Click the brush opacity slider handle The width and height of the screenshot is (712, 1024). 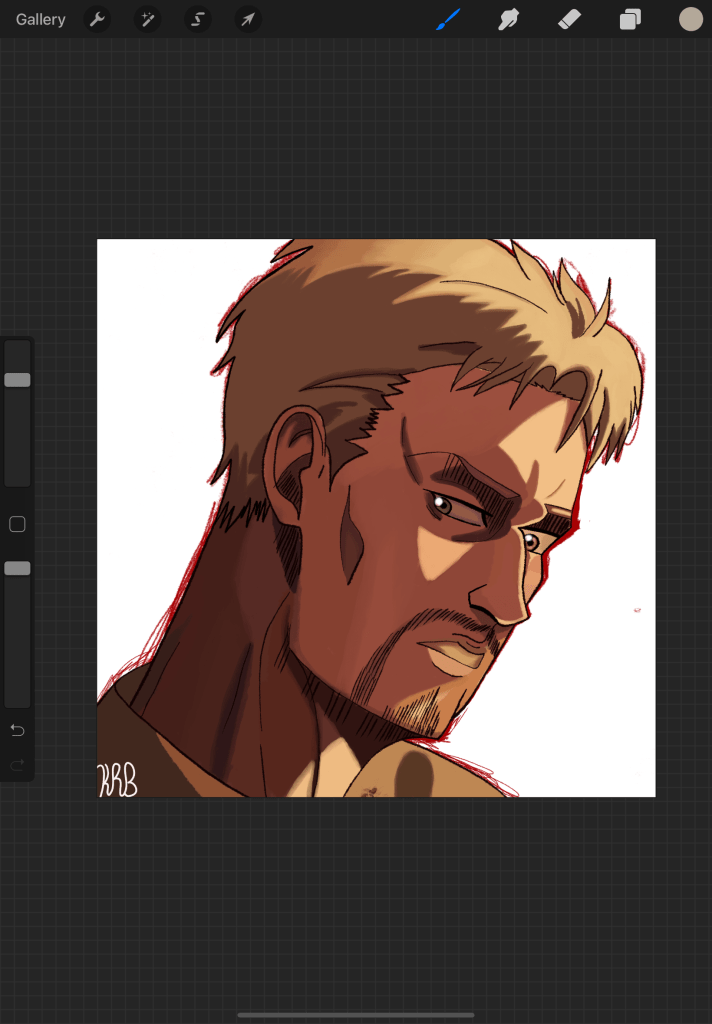click(x=18, y=568)
